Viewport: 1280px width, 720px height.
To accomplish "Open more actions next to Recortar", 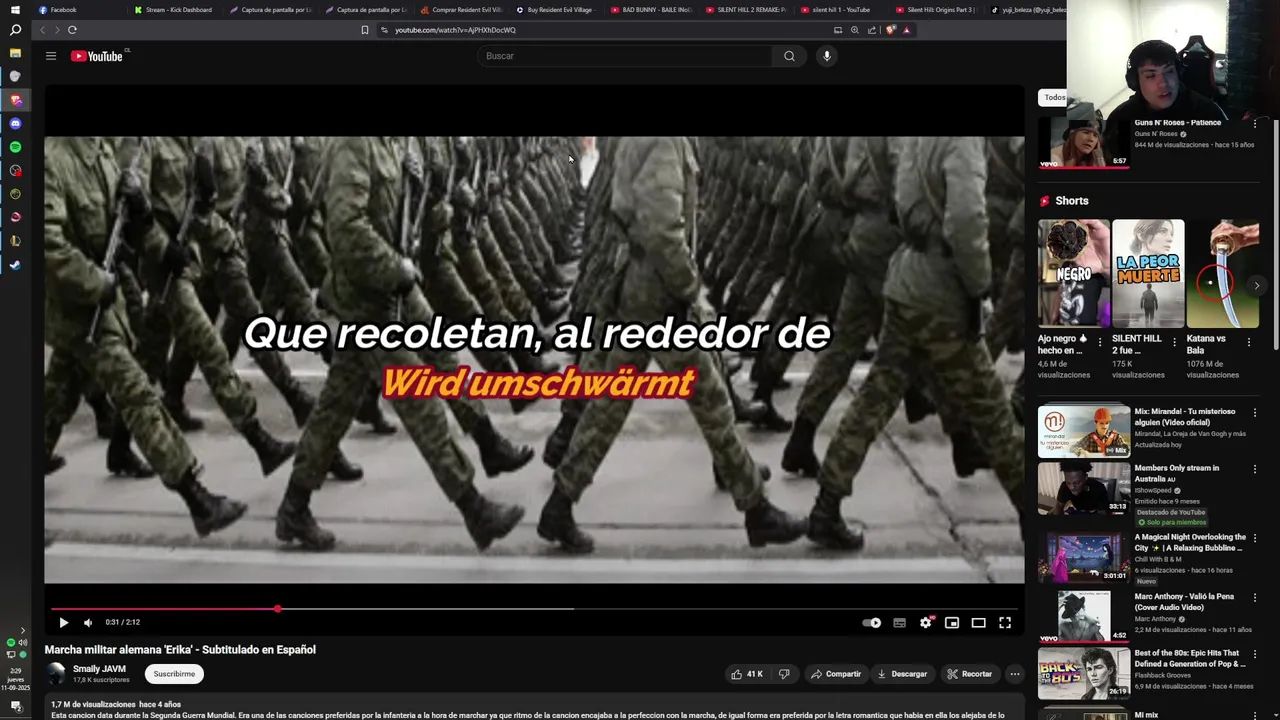I will (x=1014, y=674).
